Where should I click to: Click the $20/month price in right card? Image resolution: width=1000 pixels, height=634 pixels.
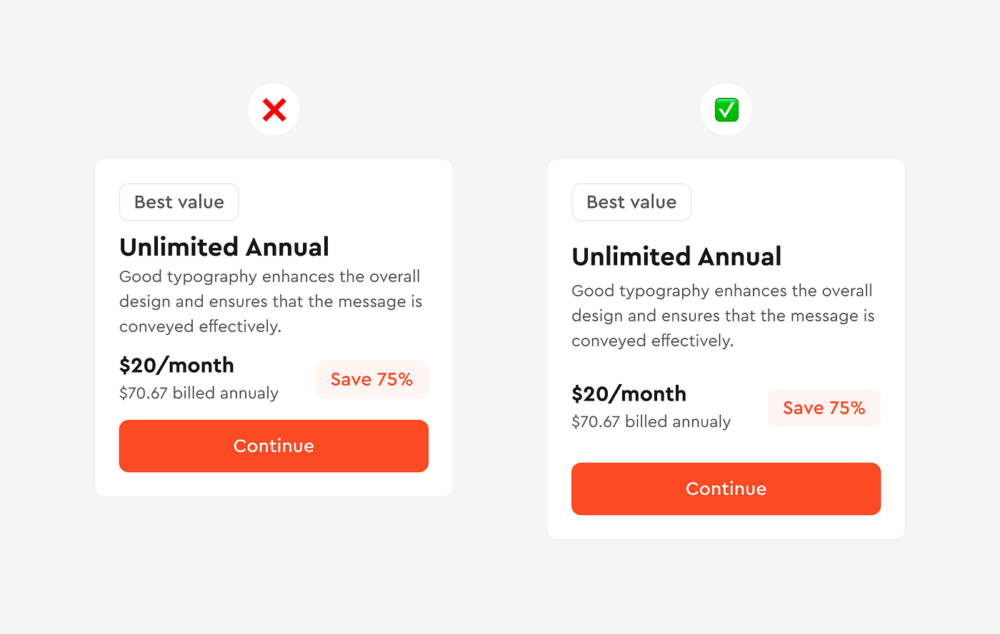coord(628,393)
